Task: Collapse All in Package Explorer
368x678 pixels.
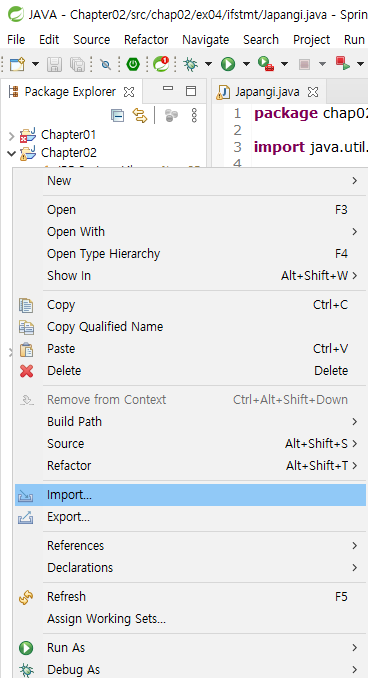Action: tap(117, 115)
